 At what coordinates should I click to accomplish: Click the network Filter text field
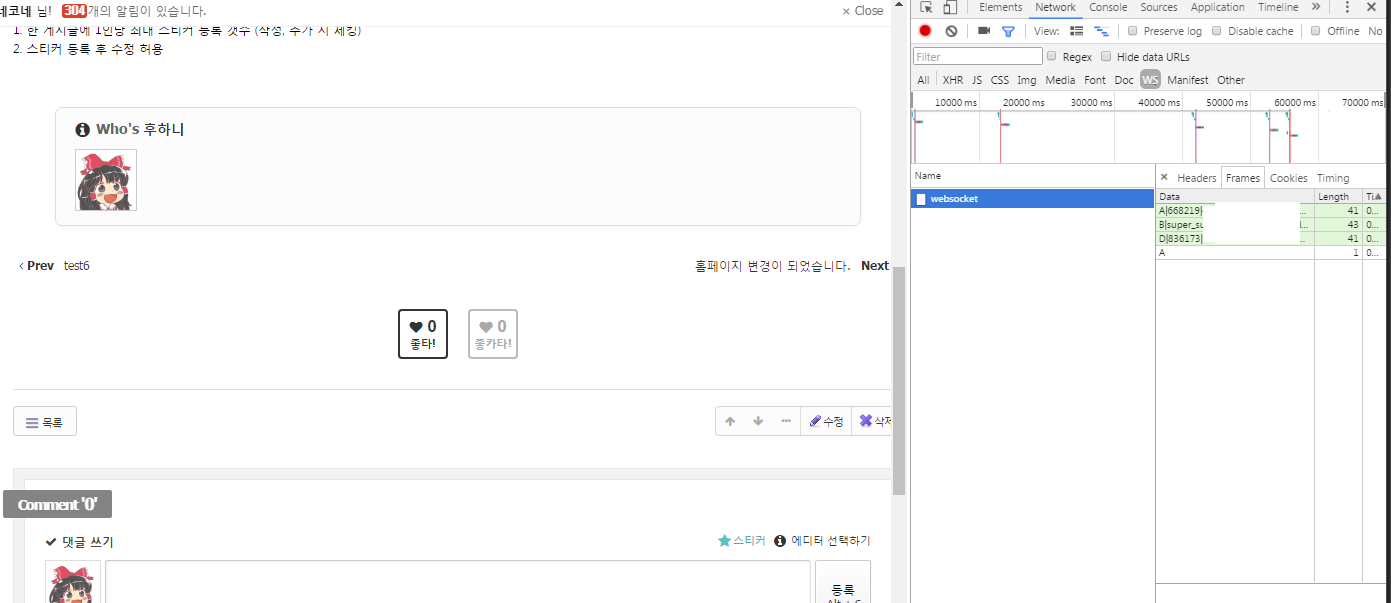coord(977,57)
